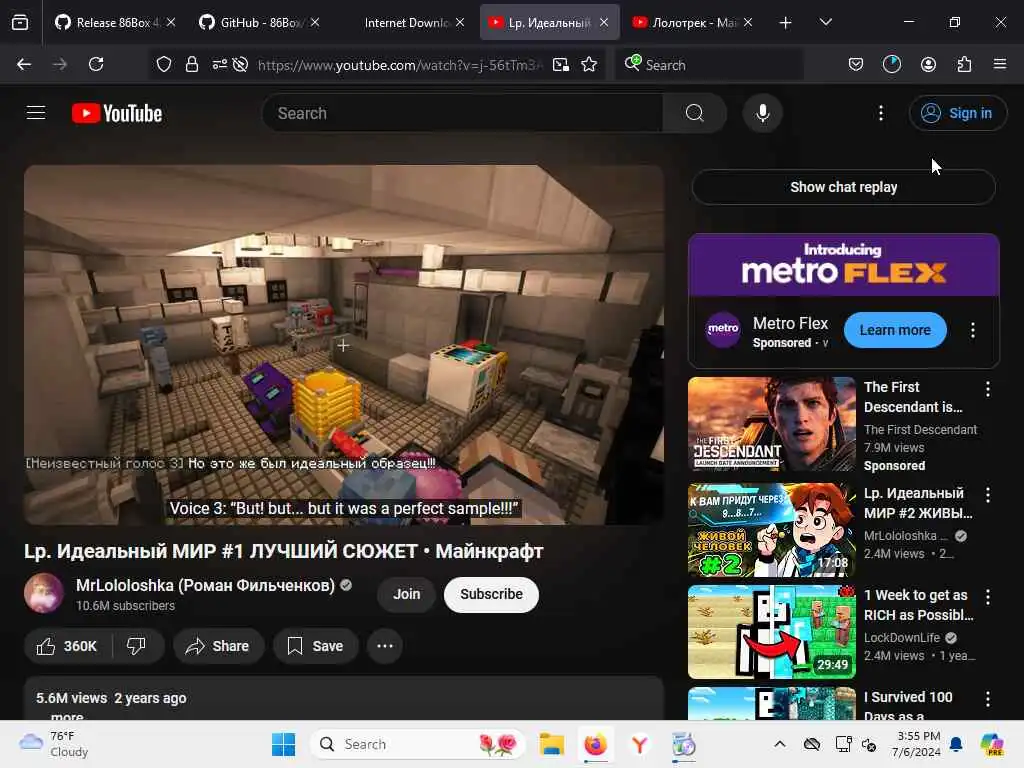Reload the page in Firefox
Screen dimensions: 1024x768
point(96,64)
